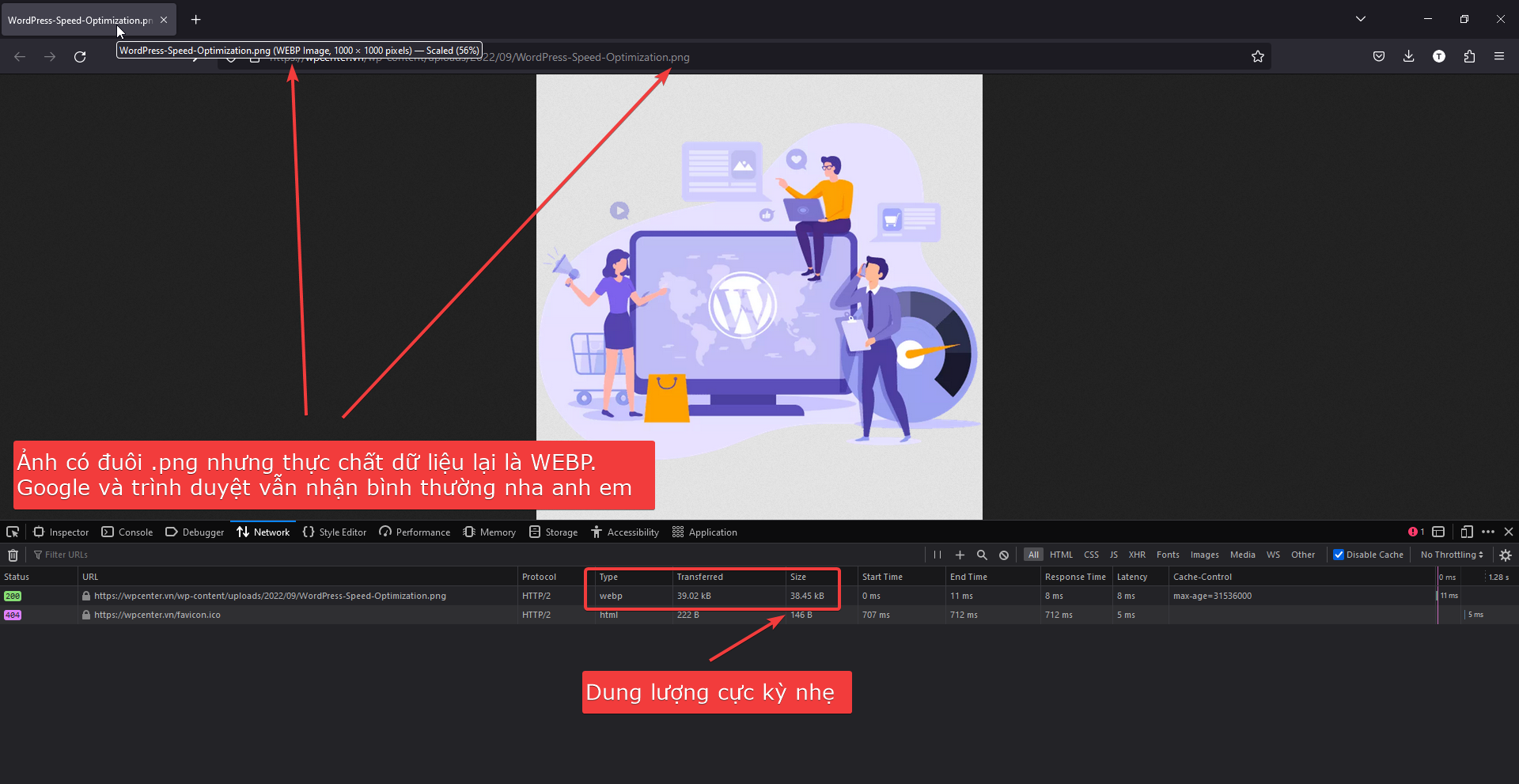Open devtools customize three-dot menu
Viewport: 1519px width, 784px height.
click(x=1488, y=532)
